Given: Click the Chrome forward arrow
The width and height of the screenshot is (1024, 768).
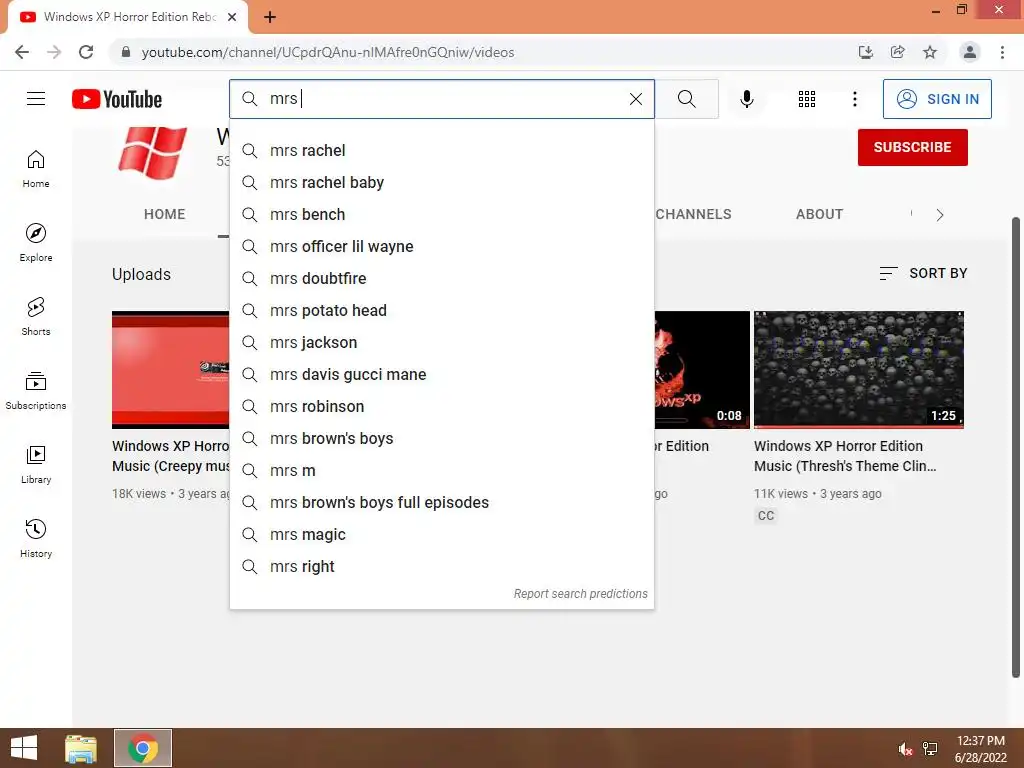Looking at the screenshot, I should 54,52.
